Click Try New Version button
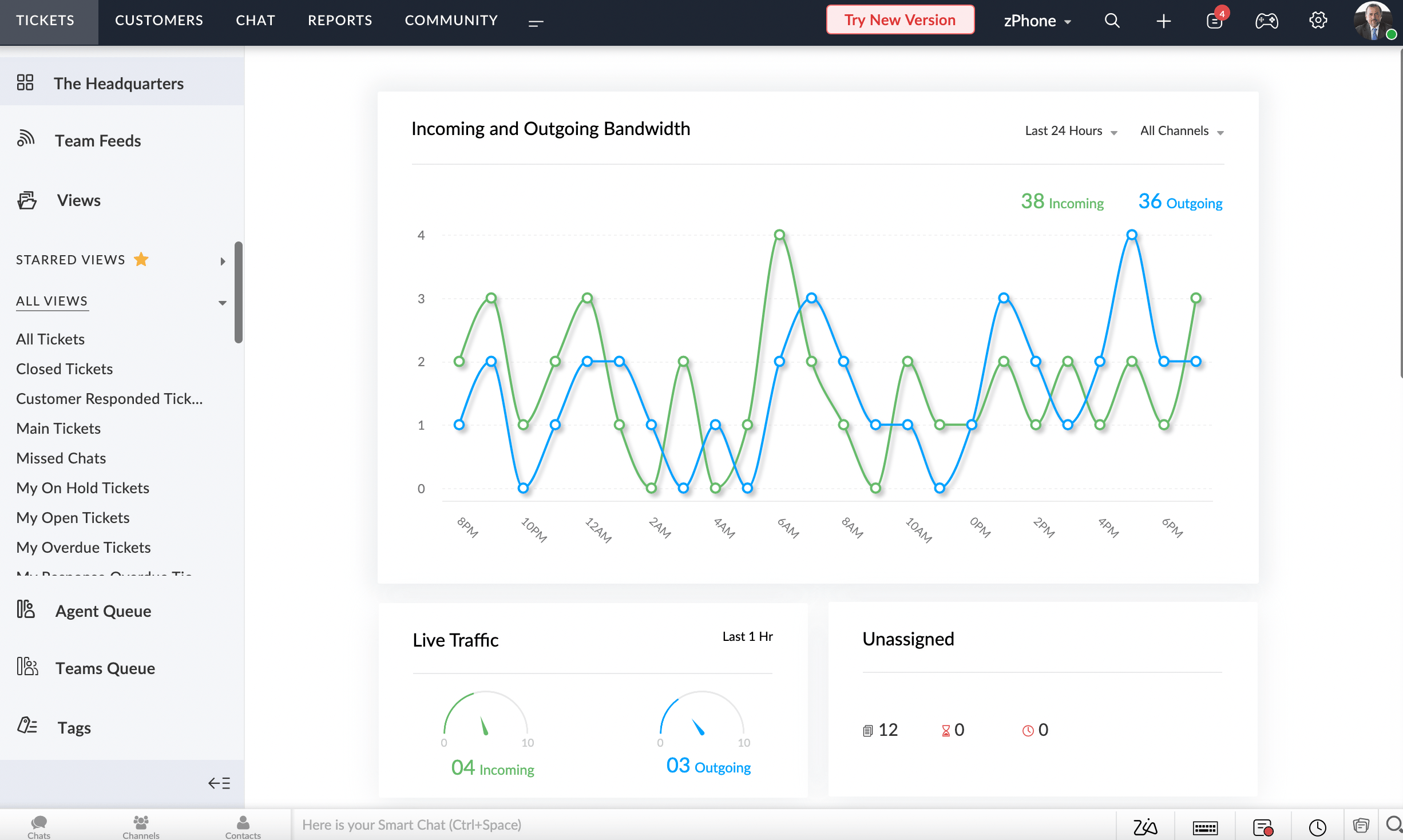The height and width of the screenshot is (840, 1403). [900, 20]
